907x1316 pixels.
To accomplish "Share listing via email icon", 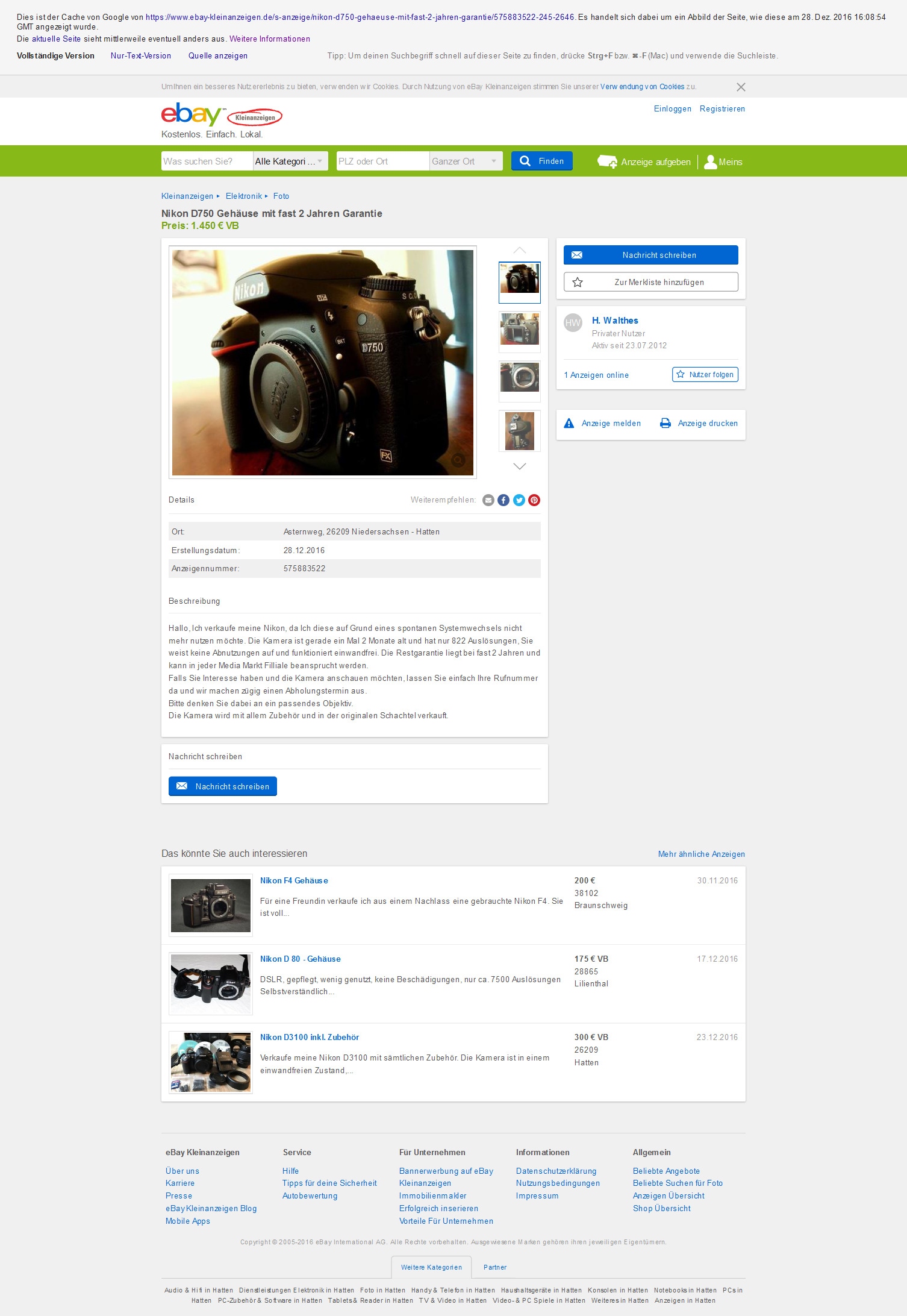I will click(488, 500).
